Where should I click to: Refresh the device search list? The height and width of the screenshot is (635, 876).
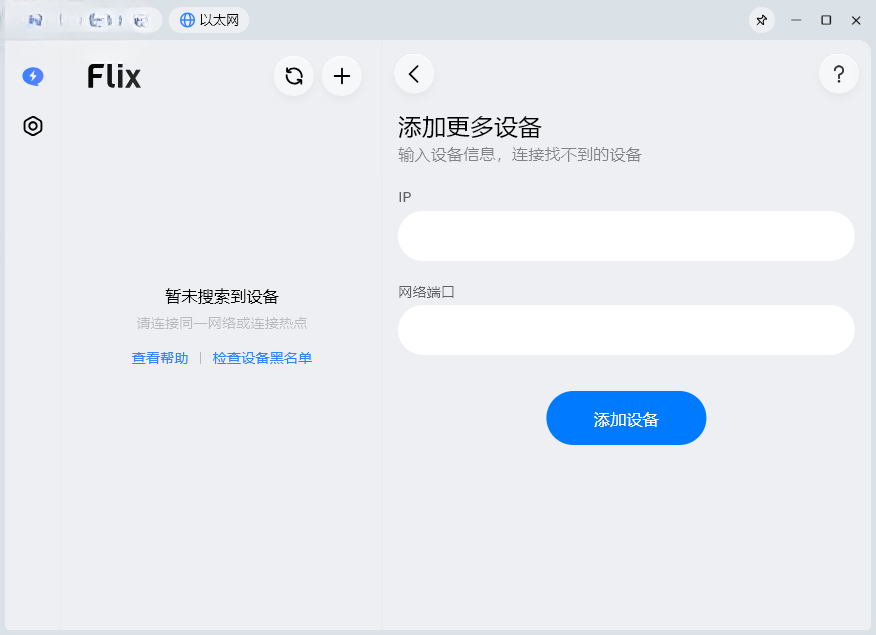[294, 76]
